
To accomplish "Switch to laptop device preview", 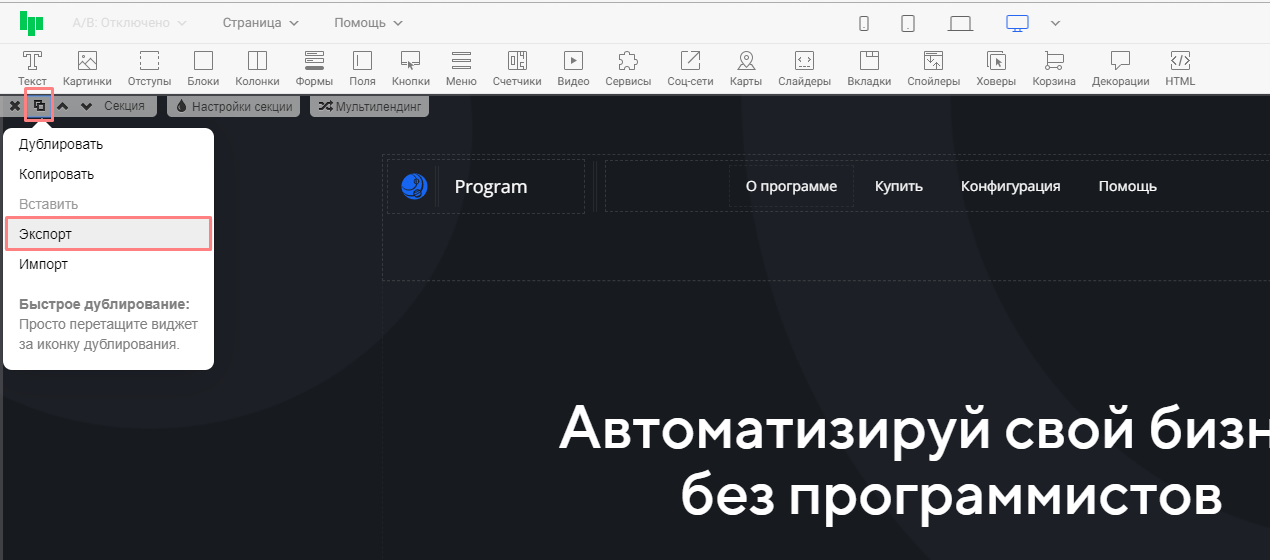I will (960, 23).
